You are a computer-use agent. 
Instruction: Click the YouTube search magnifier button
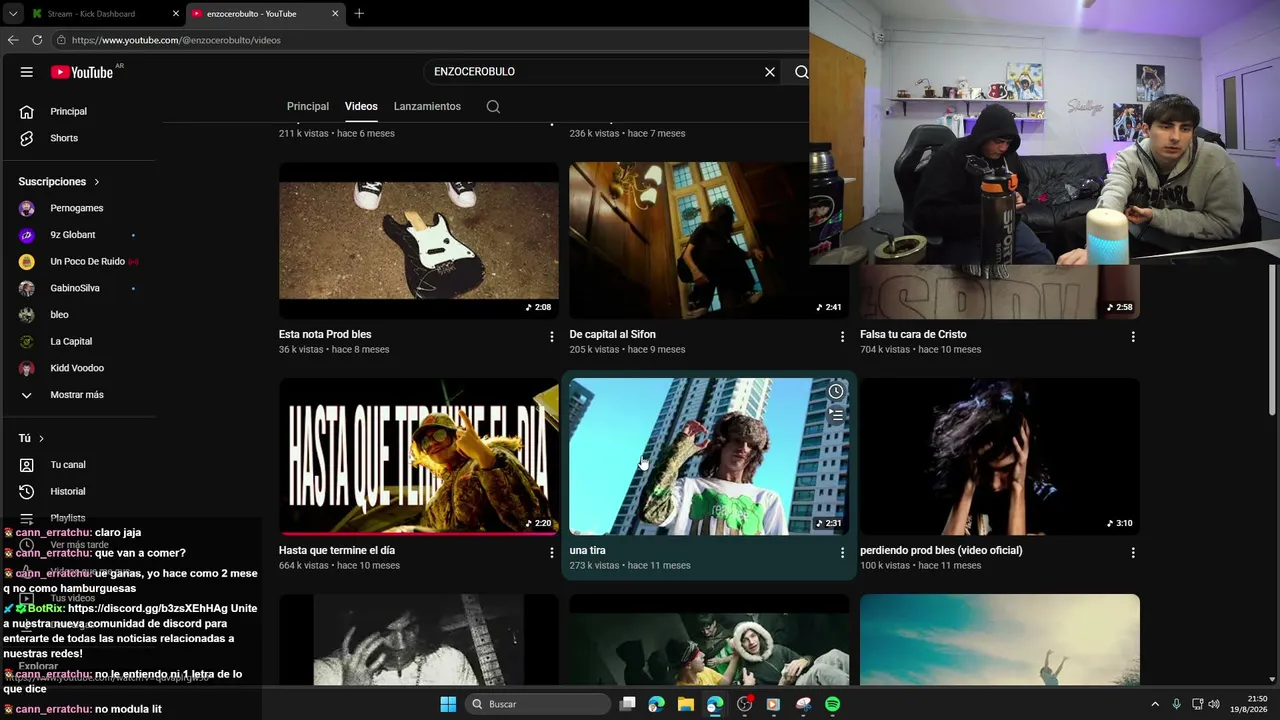[801, 72]
